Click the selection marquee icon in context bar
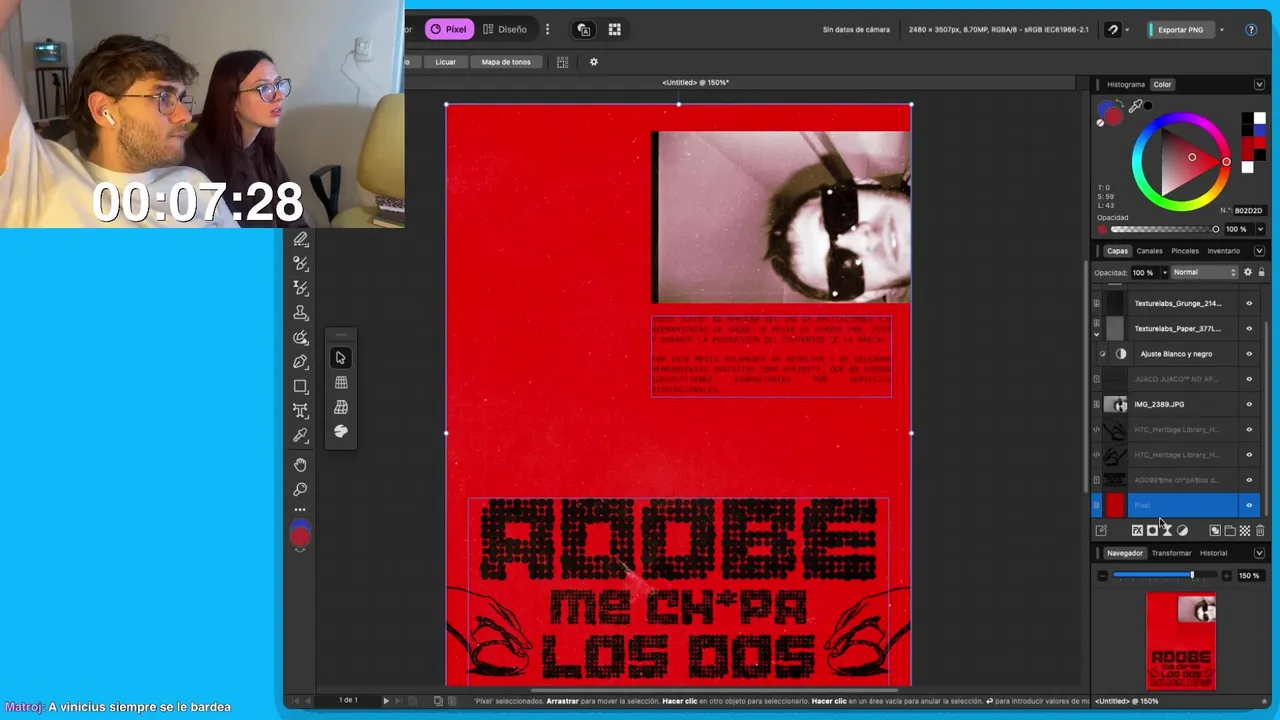The height and width of the screenshot is (720, 1280). pos(562,62)
